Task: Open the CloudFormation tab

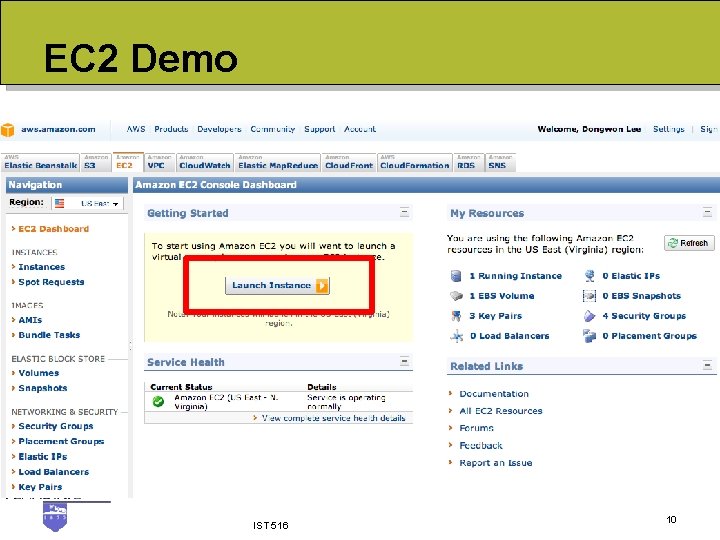Action: (x=415, y=163)
